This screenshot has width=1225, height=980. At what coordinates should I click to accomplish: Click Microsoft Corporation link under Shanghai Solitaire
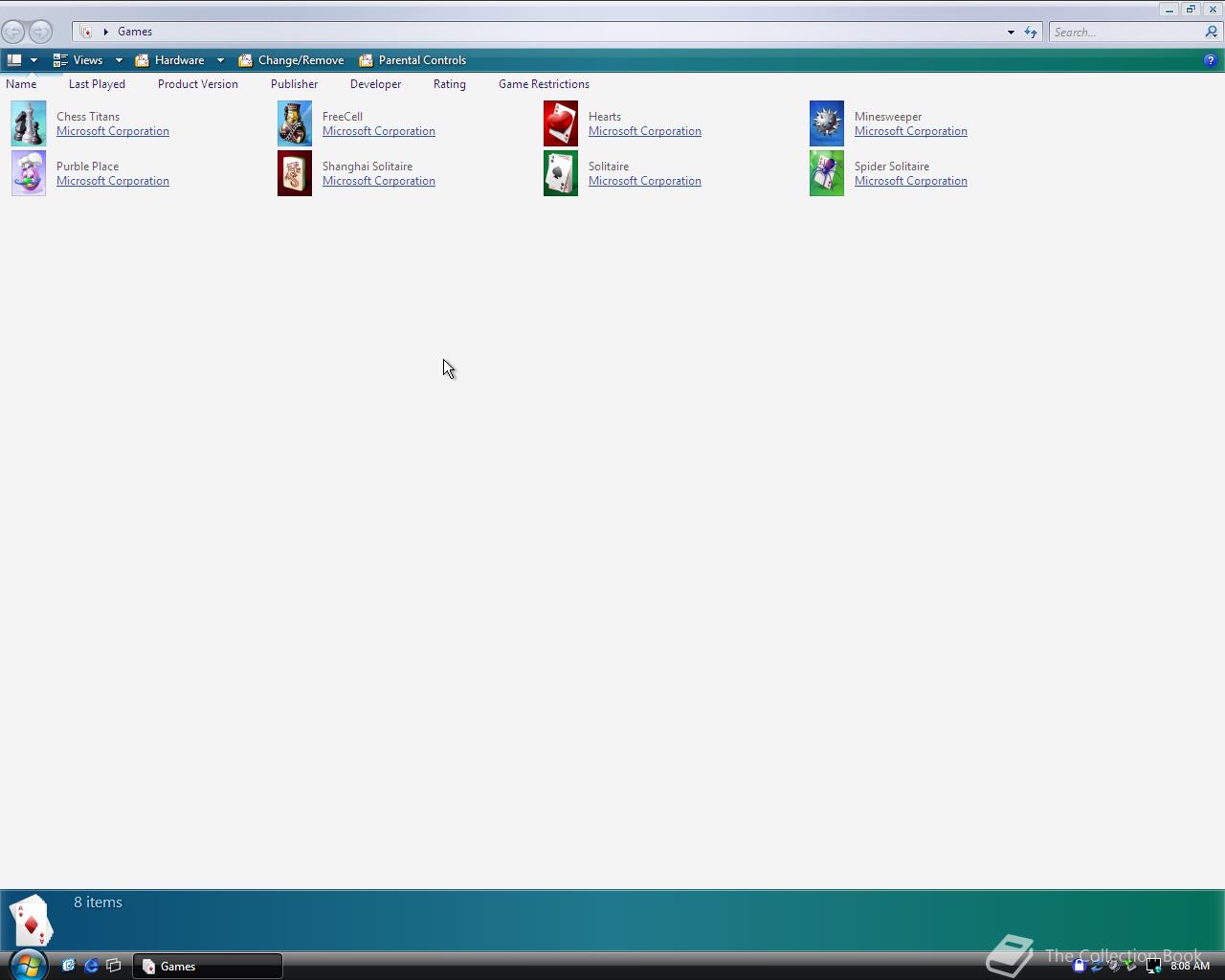379,181
